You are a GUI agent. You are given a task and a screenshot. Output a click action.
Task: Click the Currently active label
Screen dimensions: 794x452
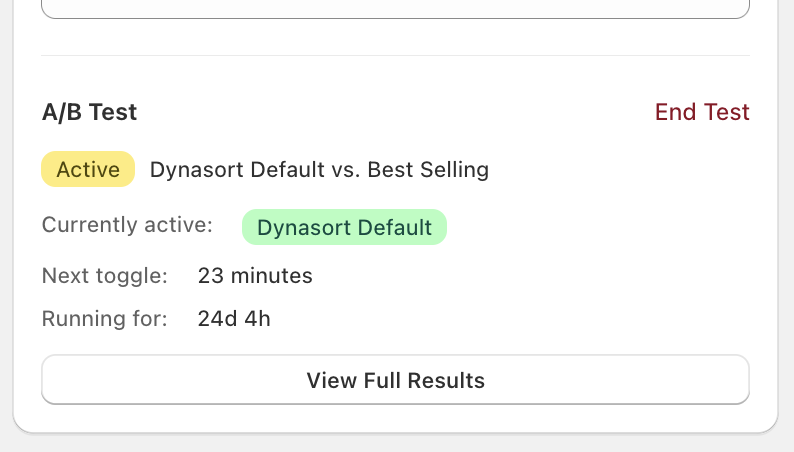pyautogui.click(x=127, y=225)
